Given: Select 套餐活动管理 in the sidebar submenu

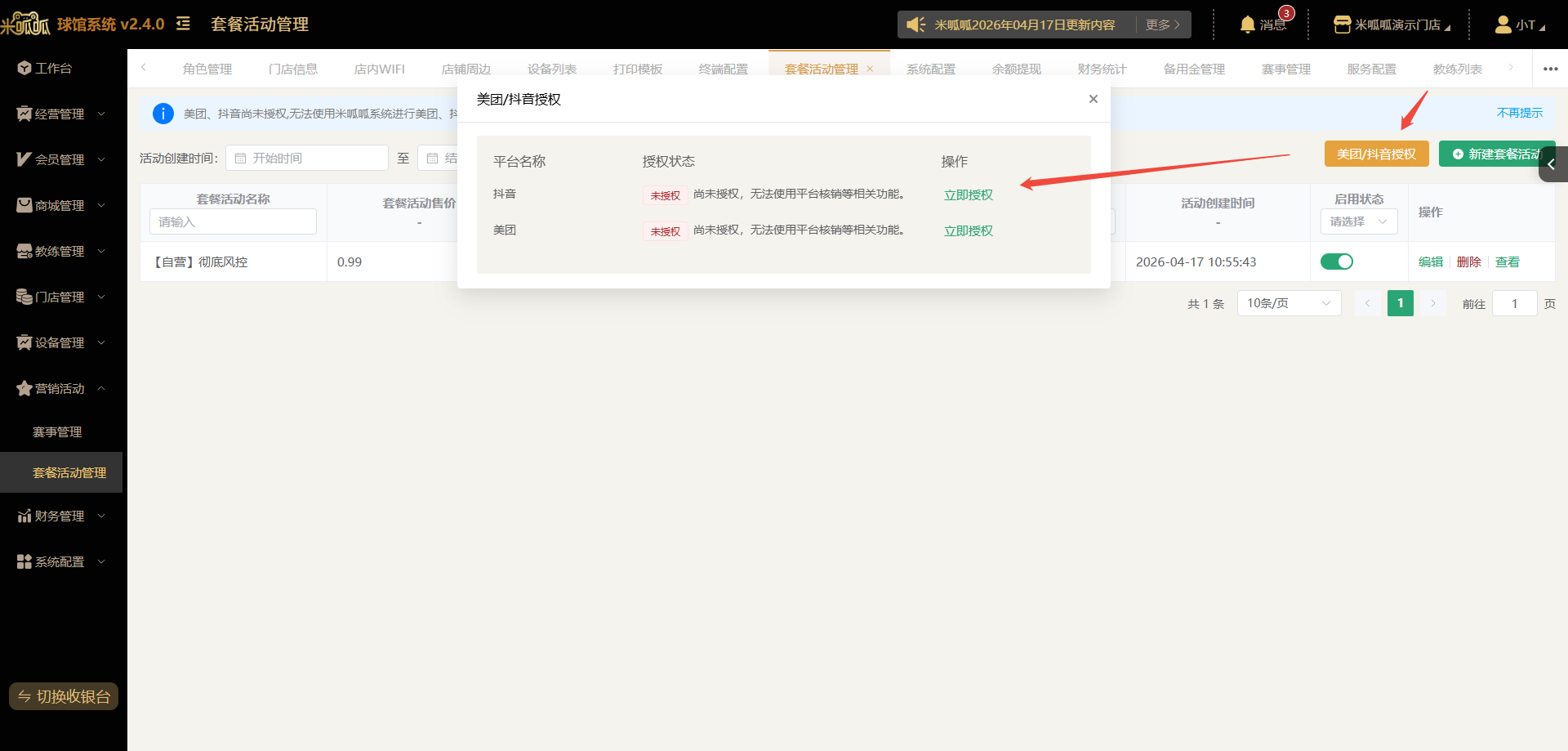Looking at the screenshot, I should [x=61, y=472].
